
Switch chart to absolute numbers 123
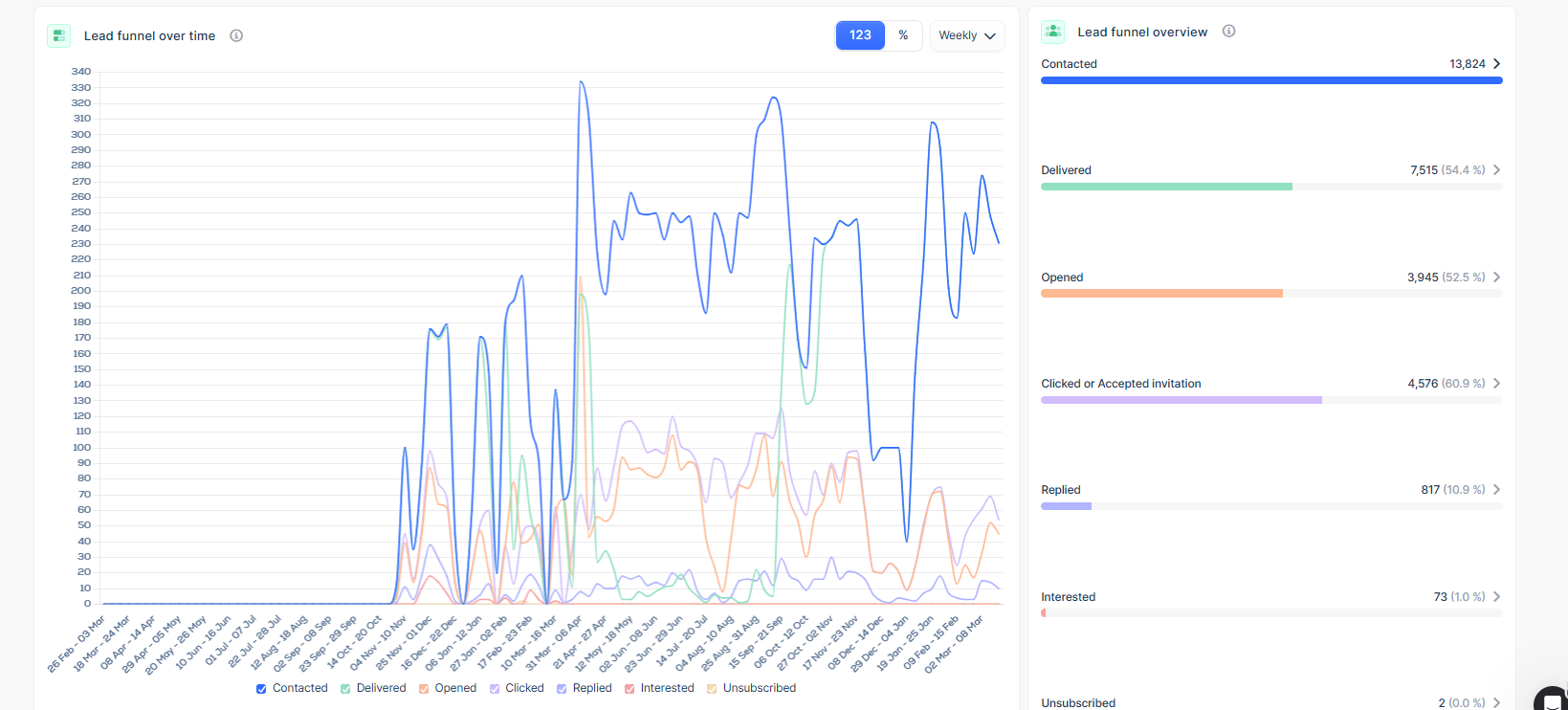tap(860, 35)
